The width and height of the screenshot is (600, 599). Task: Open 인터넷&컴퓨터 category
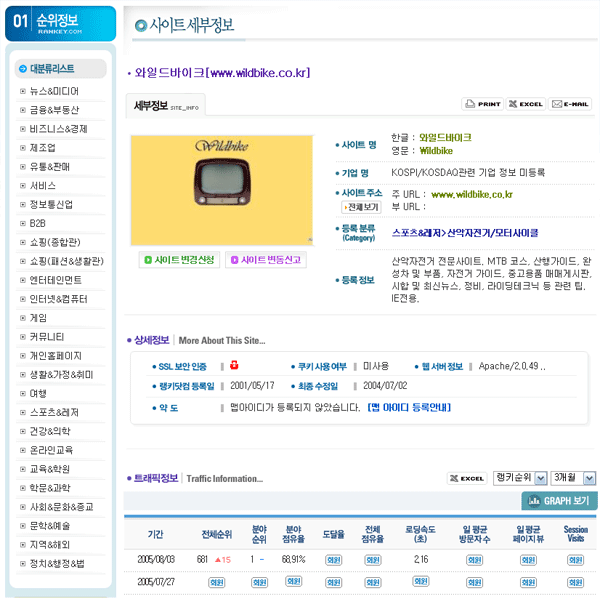[59, 299]
